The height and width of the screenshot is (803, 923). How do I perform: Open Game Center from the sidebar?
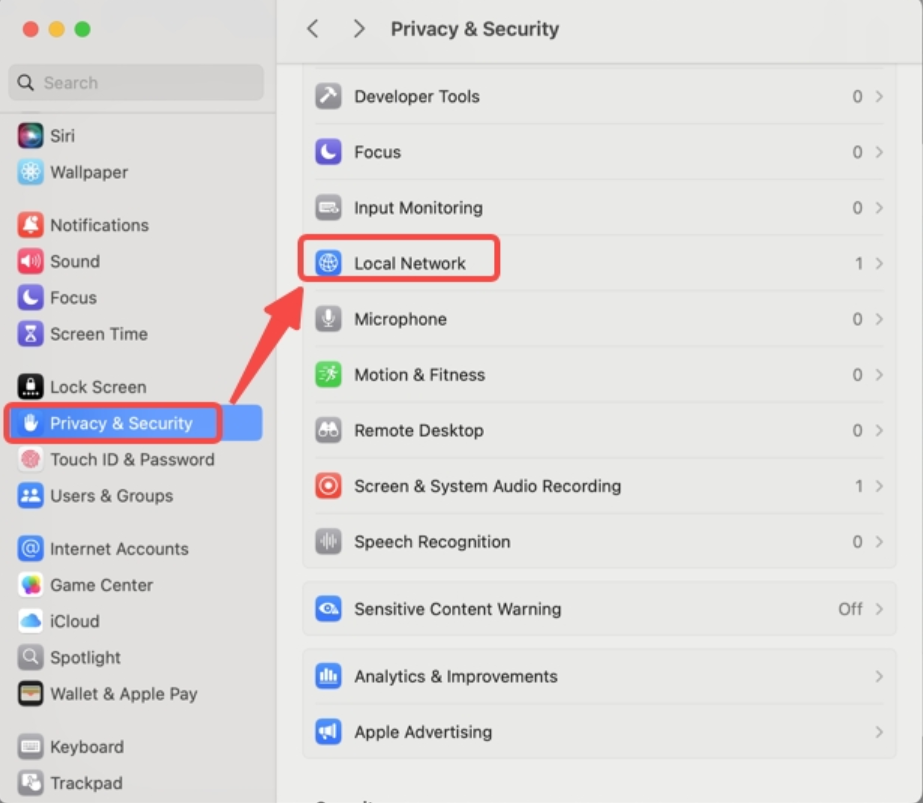101,585
